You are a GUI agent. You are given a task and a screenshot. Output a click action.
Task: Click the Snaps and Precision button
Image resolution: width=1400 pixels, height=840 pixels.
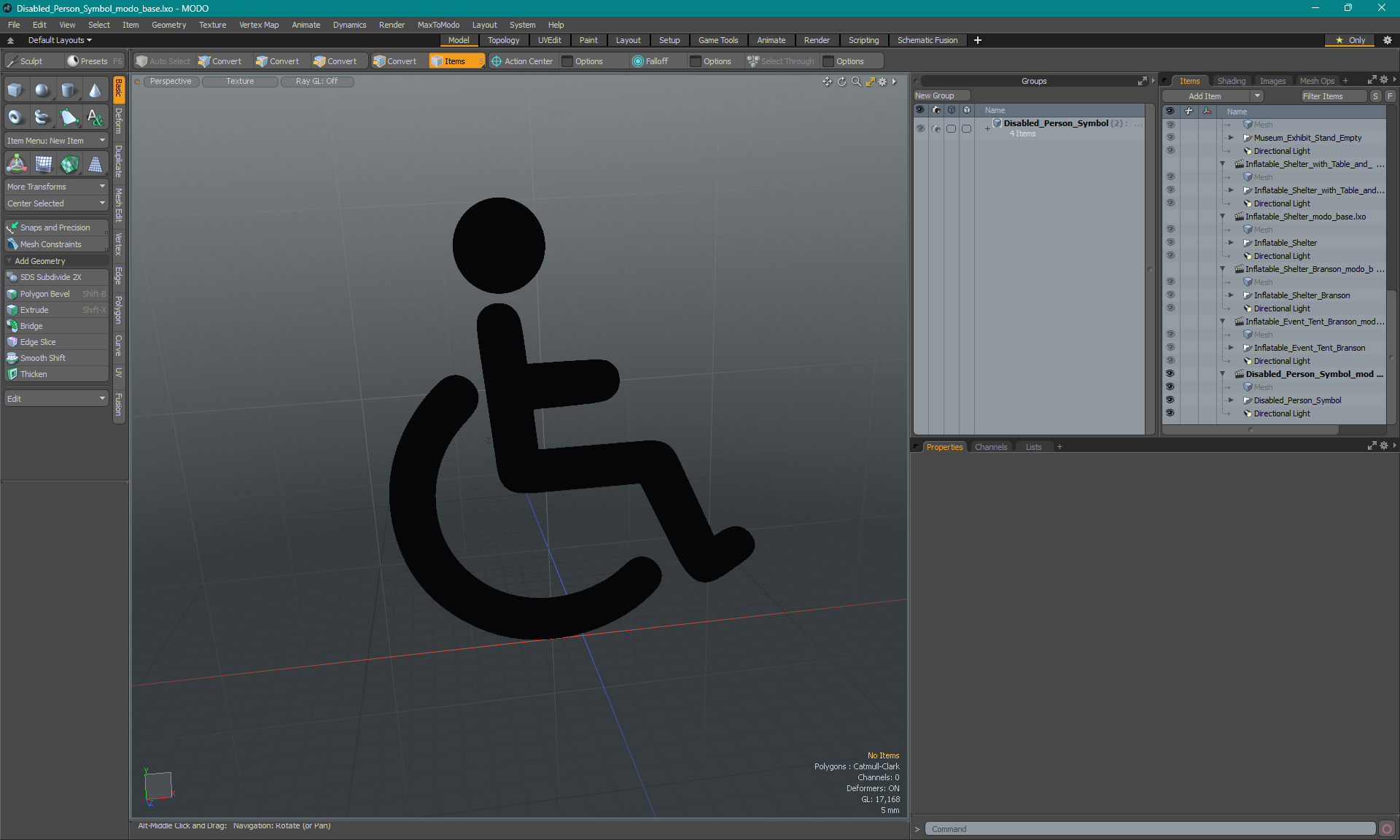coord(56,227)
